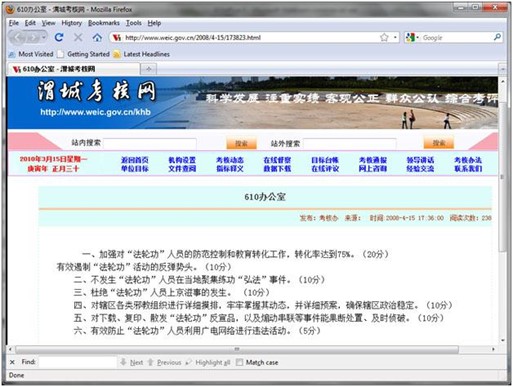Viewport: 513px width, 387px height.
Task: Close the Find bar with the X
Action: (12, 362)
